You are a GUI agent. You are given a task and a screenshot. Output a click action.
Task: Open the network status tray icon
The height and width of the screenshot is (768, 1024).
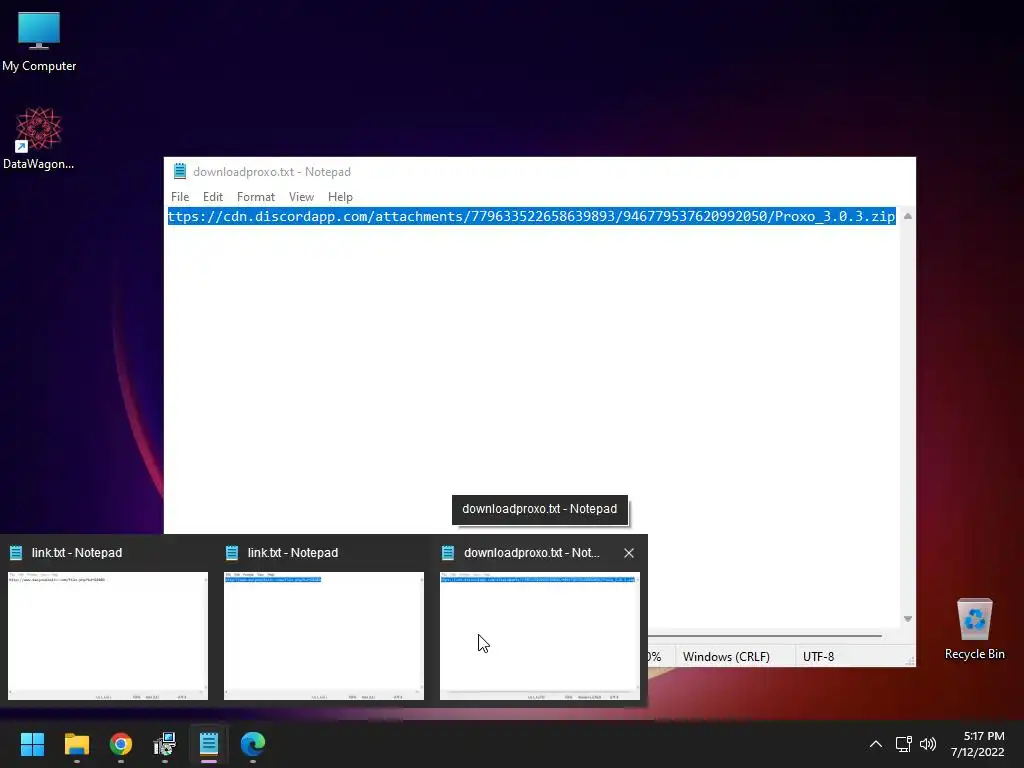tap(903, 744)
